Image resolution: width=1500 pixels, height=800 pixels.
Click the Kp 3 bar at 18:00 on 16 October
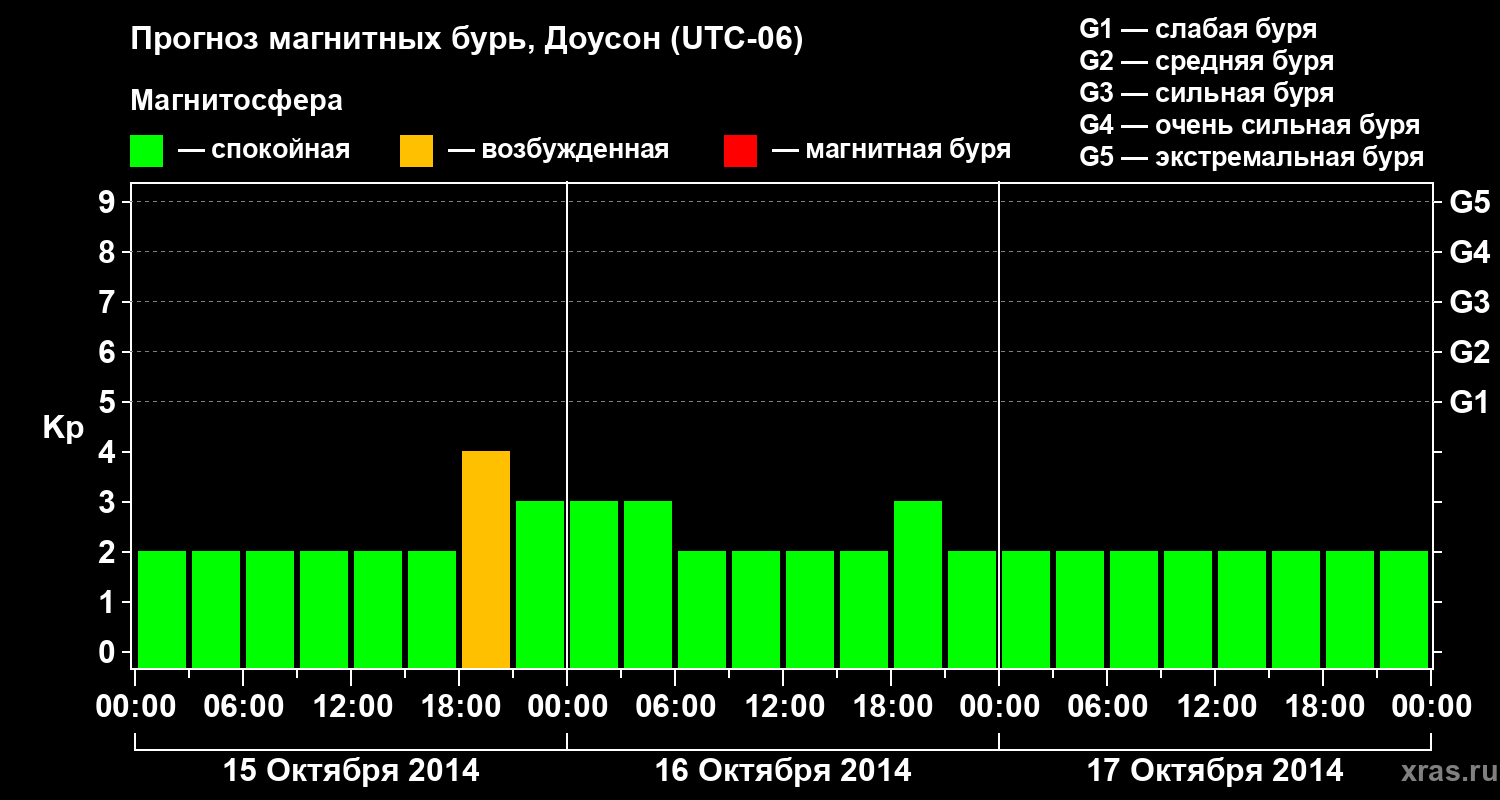(x=918, y=584)
